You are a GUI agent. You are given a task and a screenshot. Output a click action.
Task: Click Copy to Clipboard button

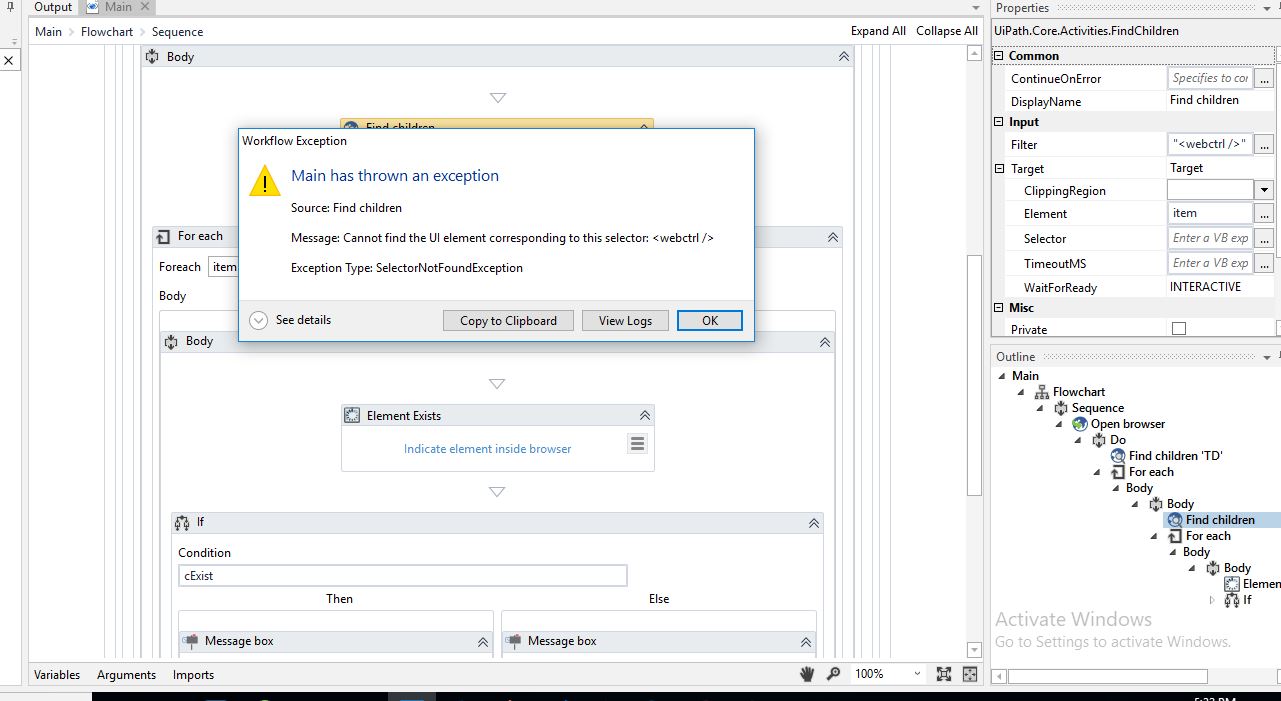click(x=508, y=320)
